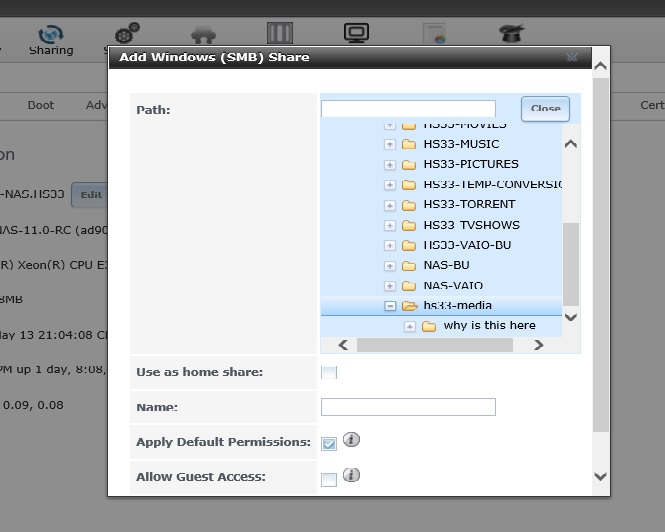
Task: Click folder tree scroll-right arrow
Action: point(539,345)
